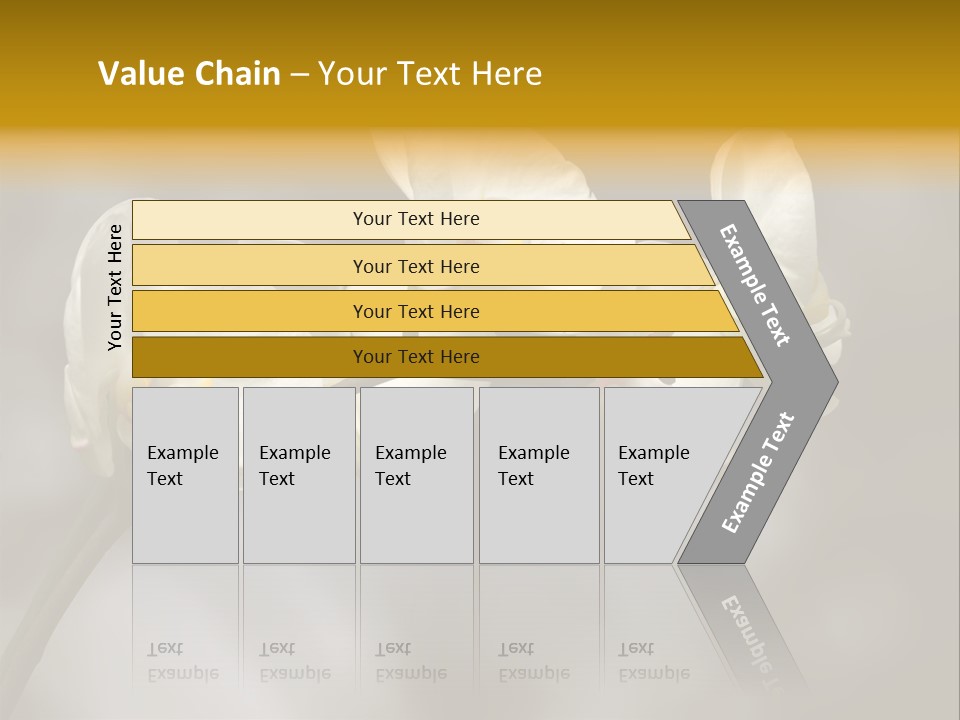Click the dark brown bottom bar
This screenshot has width=960, height=720.
point(415,357)
